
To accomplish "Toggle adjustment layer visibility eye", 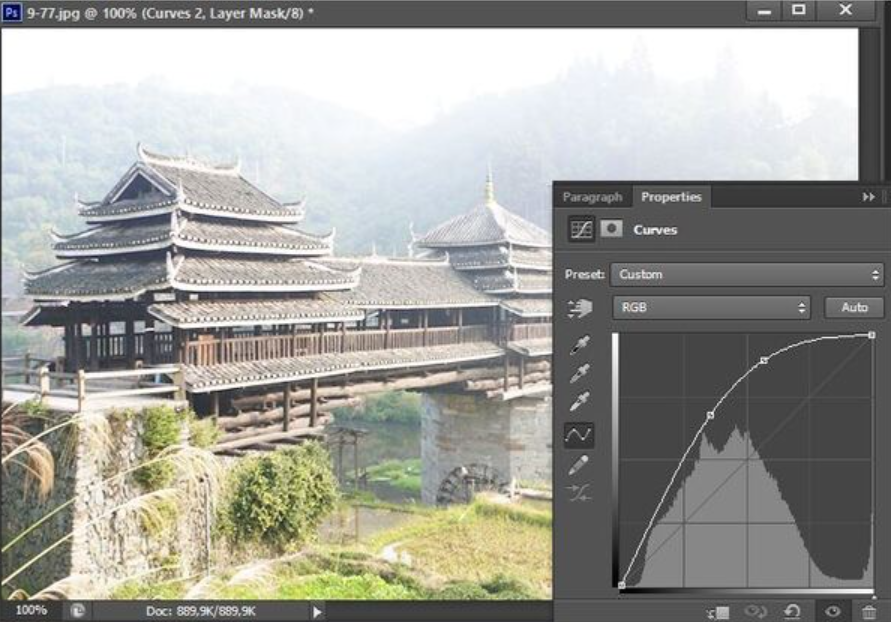I will click(833, 612).
